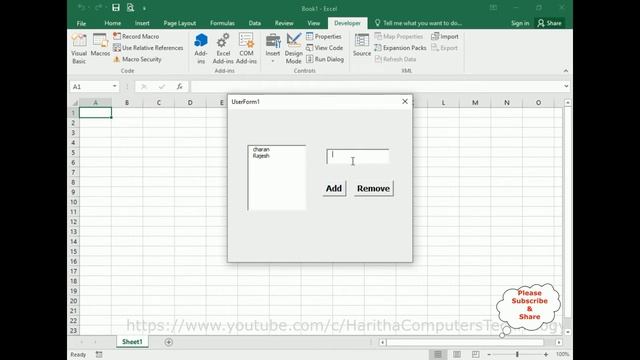Open the Name Box dropdown
Viewport: 640px width, 360px height.
coord(115,86)
